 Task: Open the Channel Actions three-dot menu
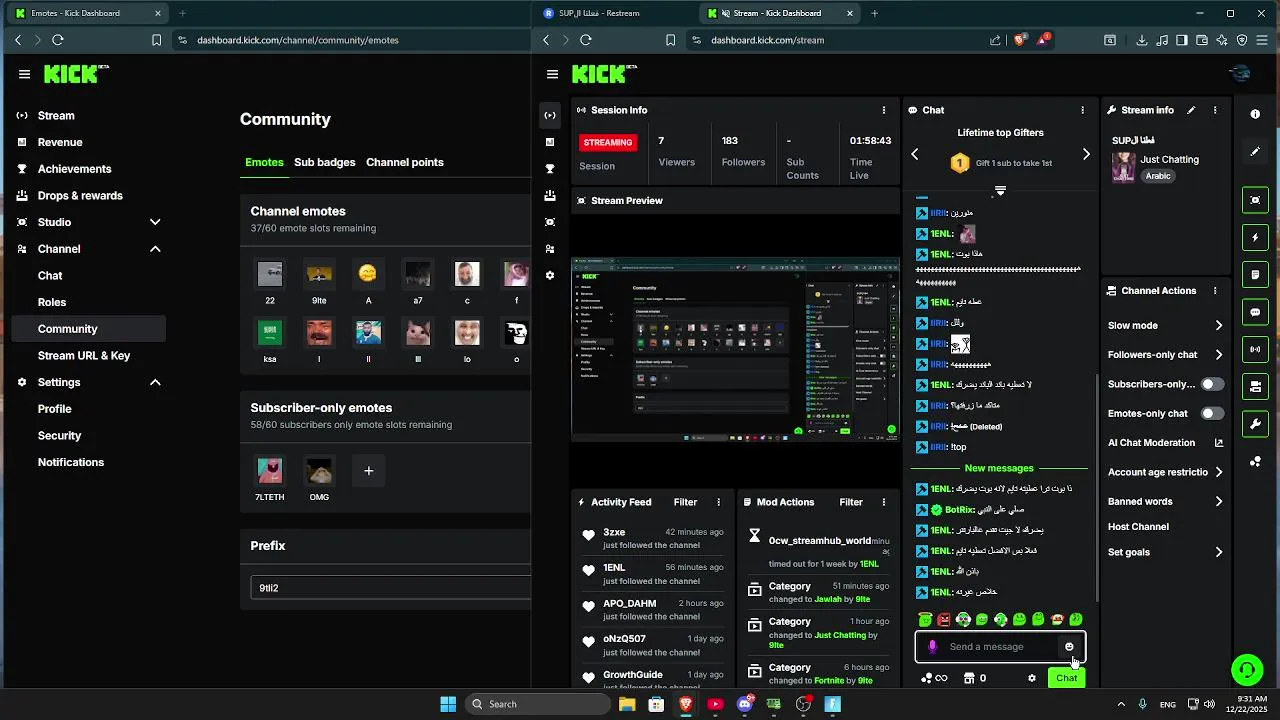pyautogui.click(x=1215, y=291)
